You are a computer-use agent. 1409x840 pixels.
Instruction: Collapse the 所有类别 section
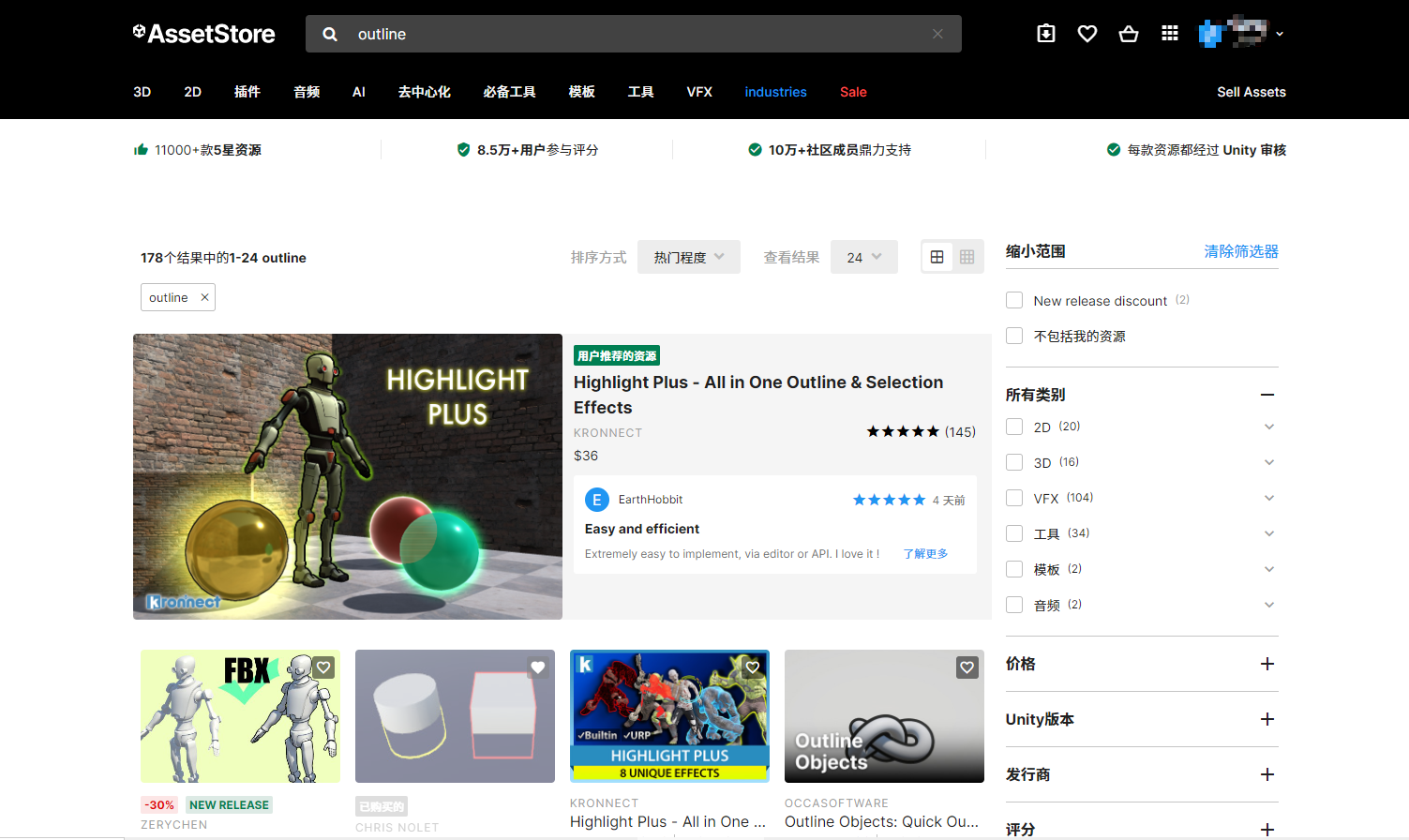pyautogui.click(x=1267, y=395)
